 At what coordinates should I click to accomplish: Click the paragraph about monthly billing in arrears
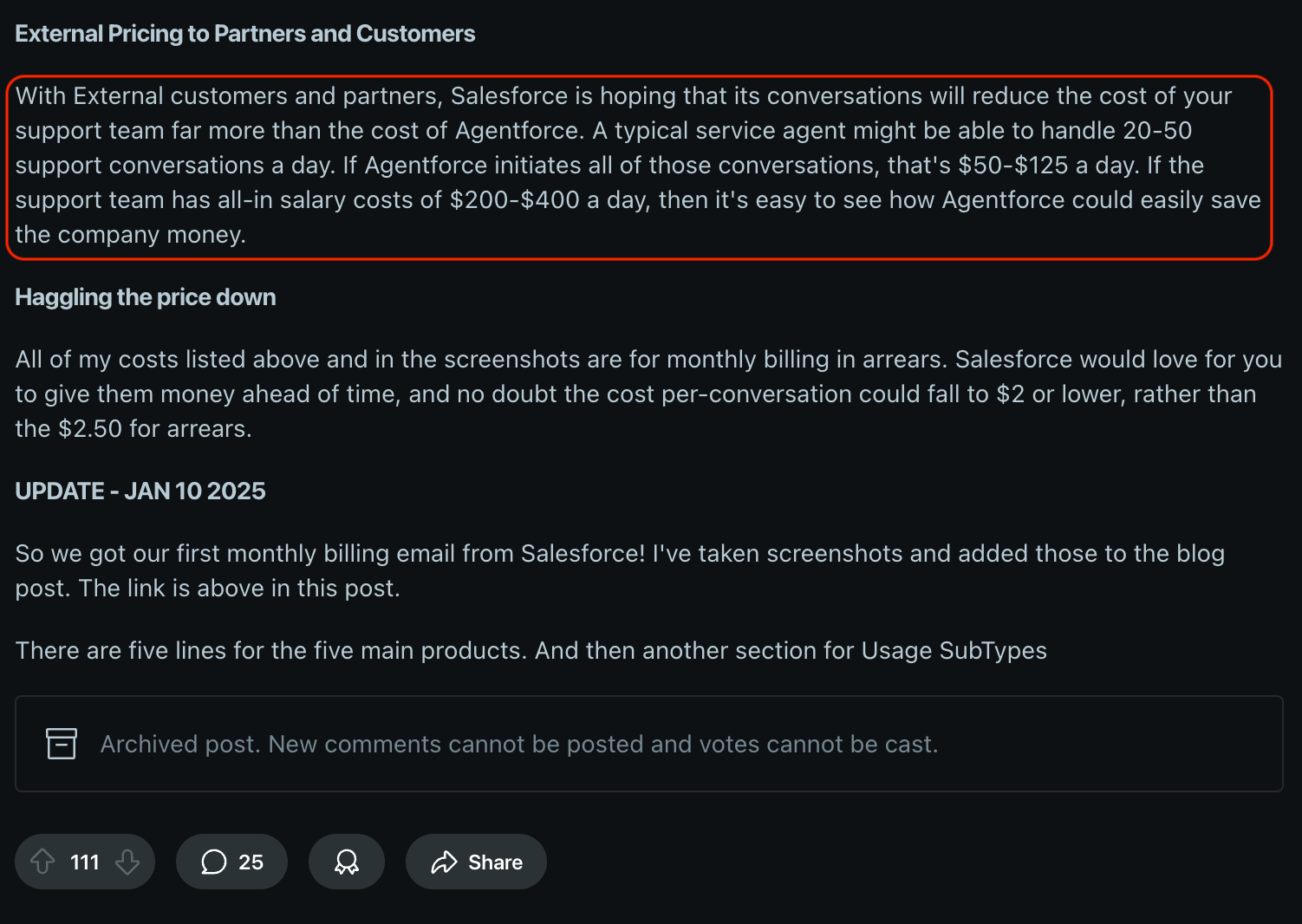pyautogui.click(x=648, y=394)
